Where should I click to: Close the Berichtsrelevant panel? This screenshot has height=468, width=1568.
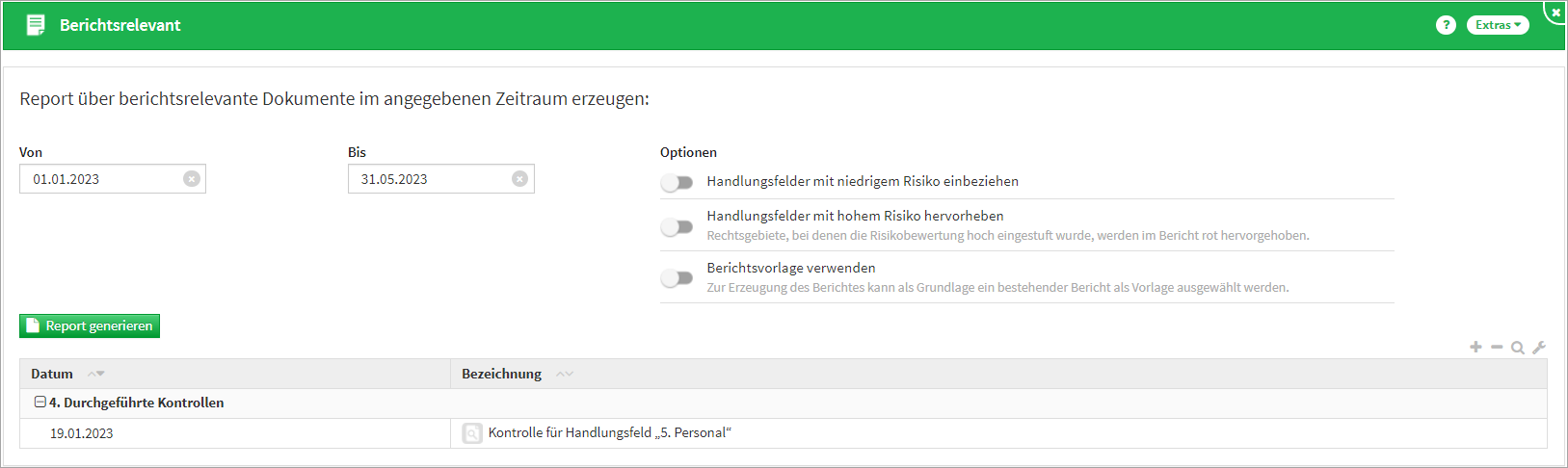pos(1555,12)
